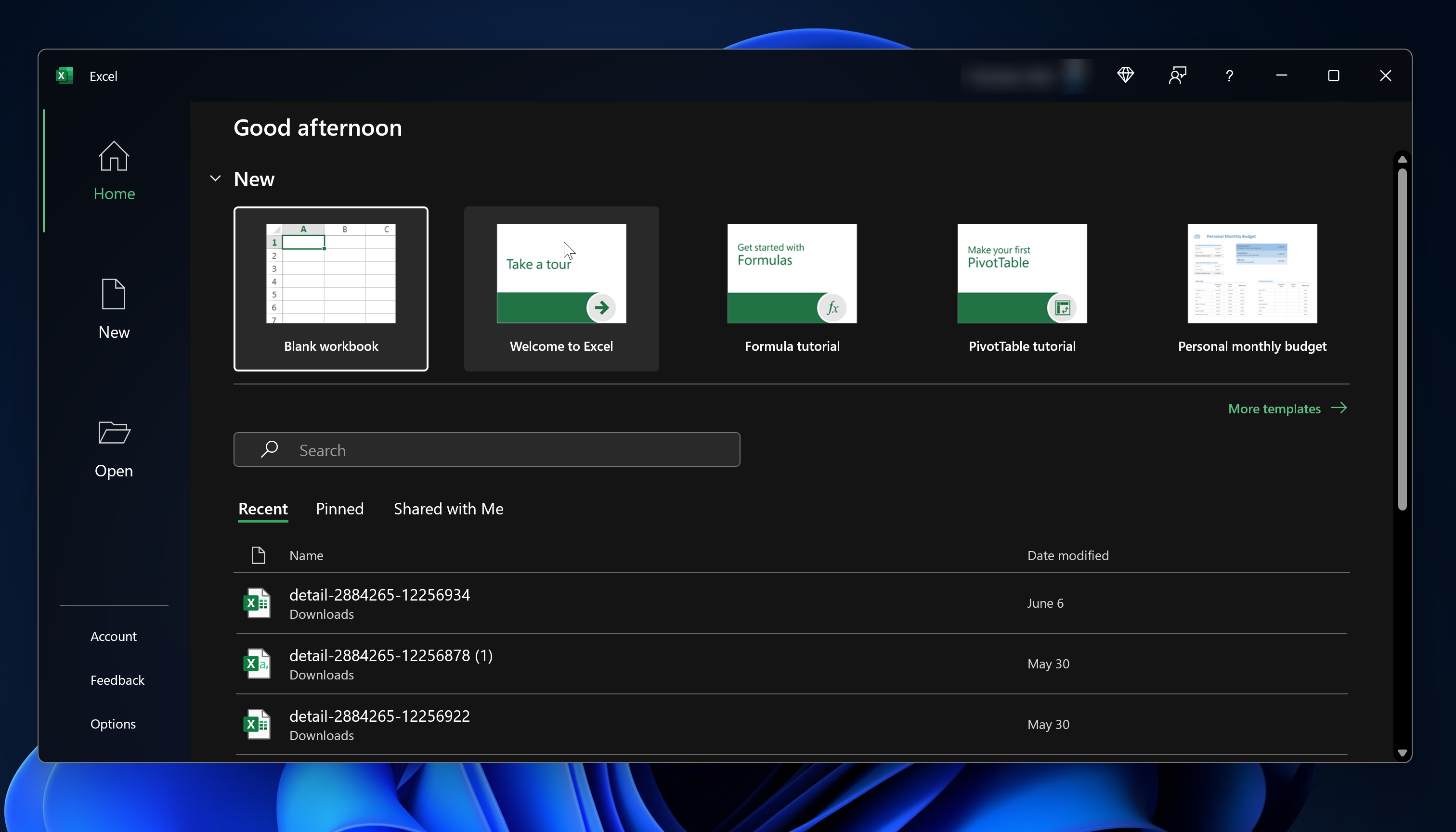Click the scrollbar up arrow
Screen dimensions: 1456x832
1402,159
